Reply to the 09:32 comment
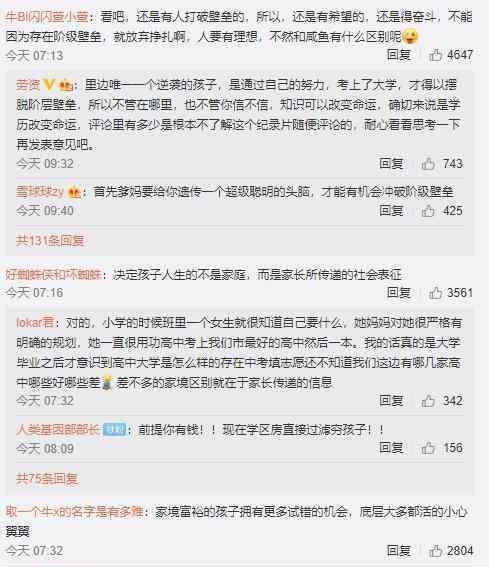The width and height of the screenshot is (489, 567). click(x=391, y=164)
